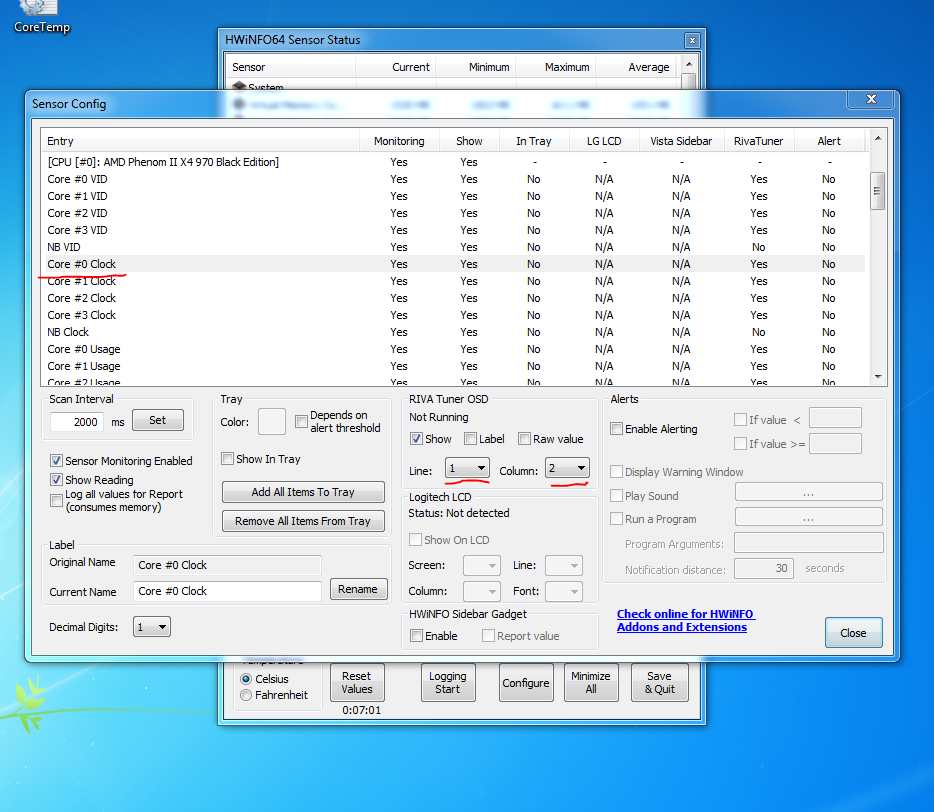Open the RIVA Tuner Column dropdown
The width and height of the screenshot is (934, 812).
[567, 468]
